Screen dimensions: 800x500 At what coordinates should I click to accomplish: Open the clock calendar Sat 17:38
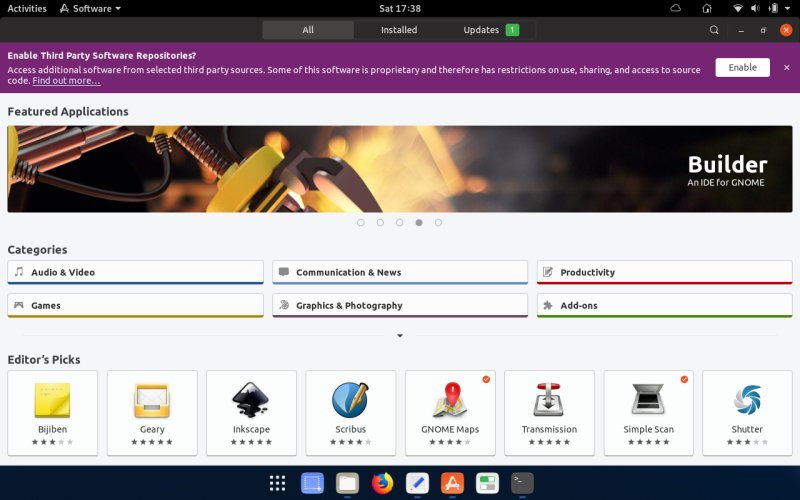tap(400, 8)
